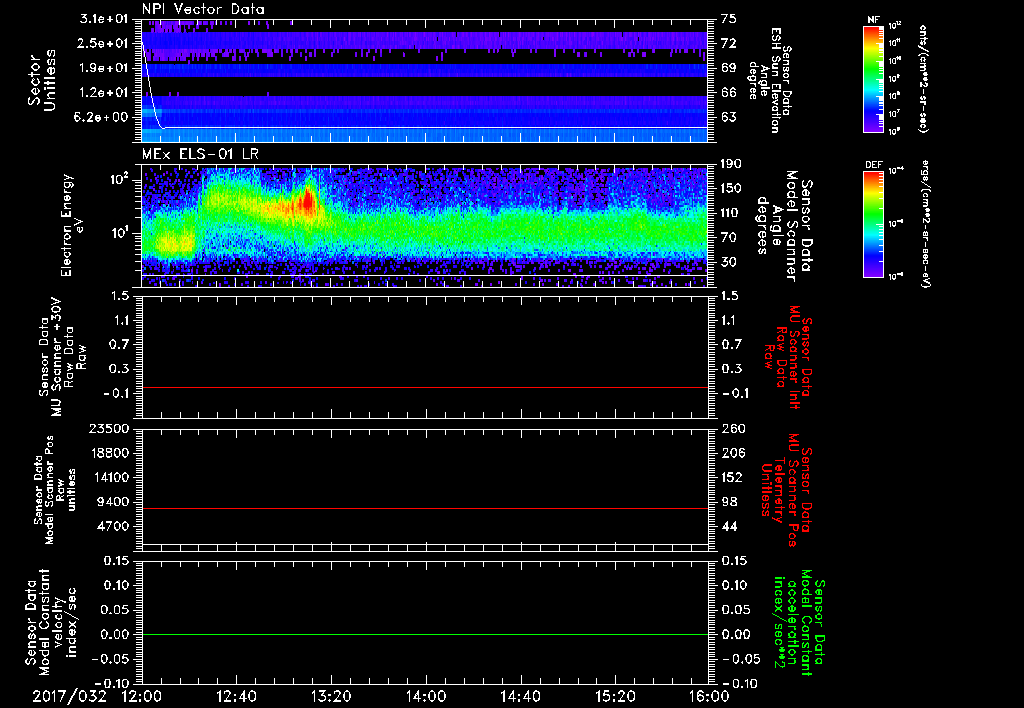Viewport: 1024px width, 708px height.
Task: Click the DEF color bar legend
Action: tap(874, 224)
